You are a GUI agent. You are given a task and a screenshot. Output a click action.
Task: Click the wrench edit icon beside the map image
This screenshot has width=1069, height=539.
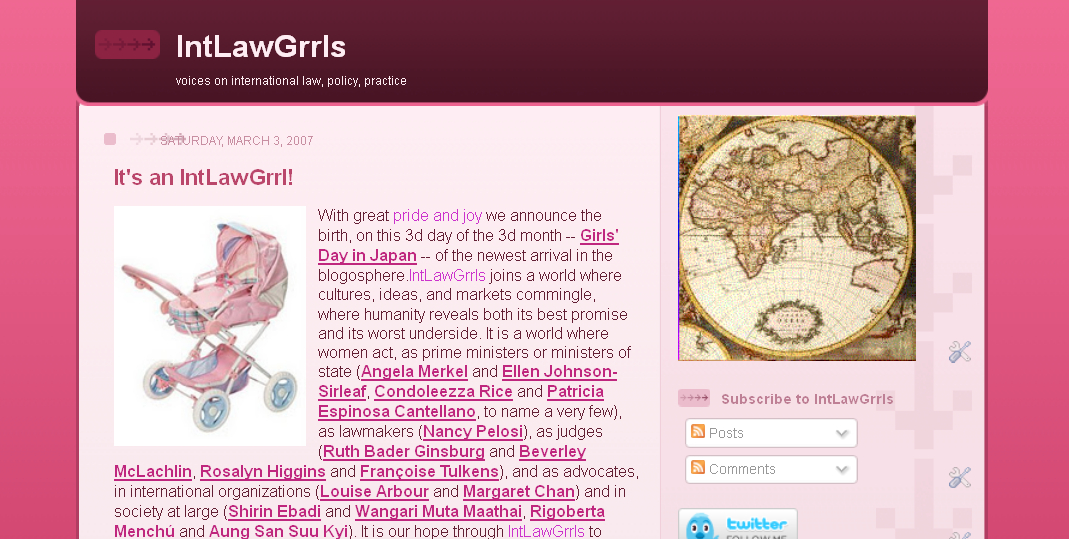(x=959, y=352)
